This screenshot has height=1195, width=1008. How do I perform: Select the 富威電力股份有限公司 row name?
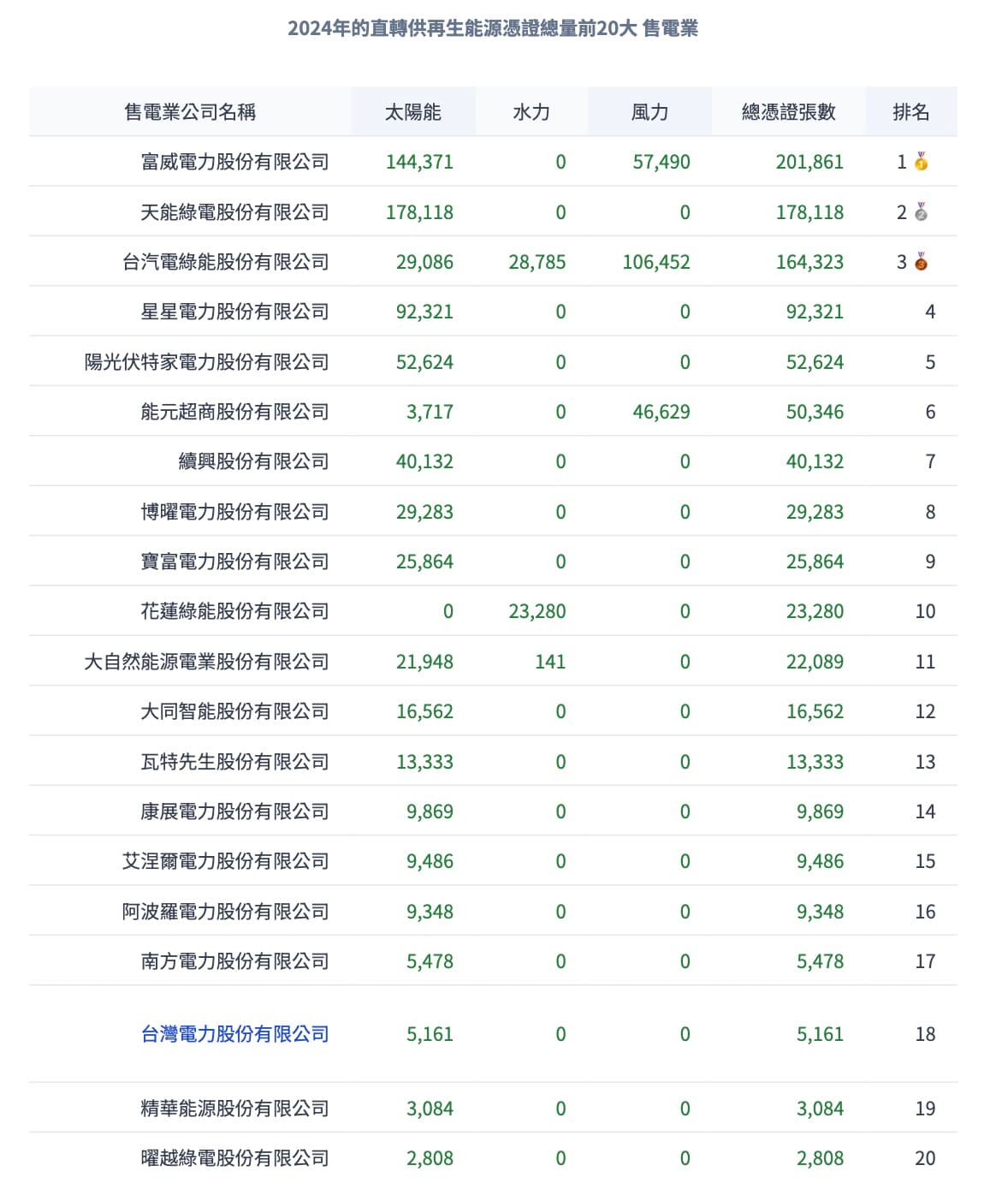[234, 162]
